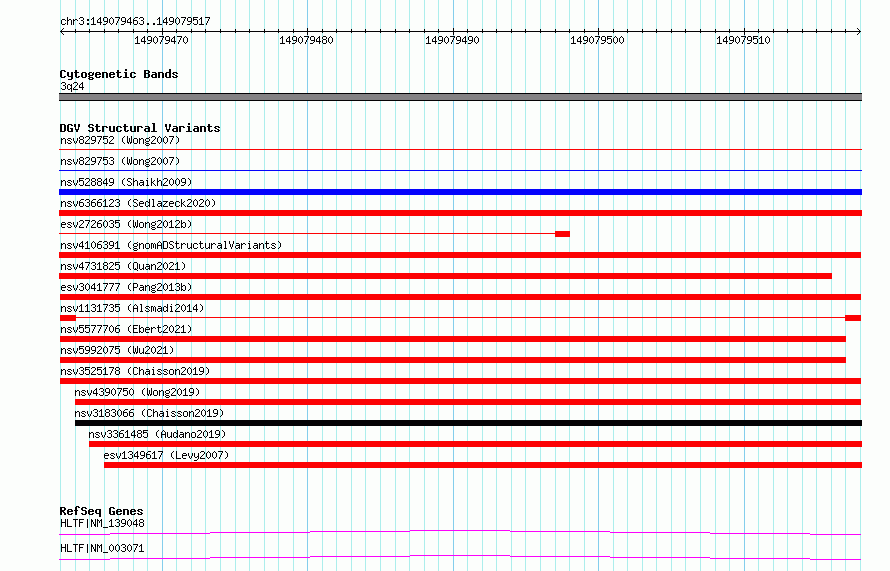Select the nsv528849 (Shaikh2009) blue bar
Screen dimensions: 890x571
click(x=460, y=192)
